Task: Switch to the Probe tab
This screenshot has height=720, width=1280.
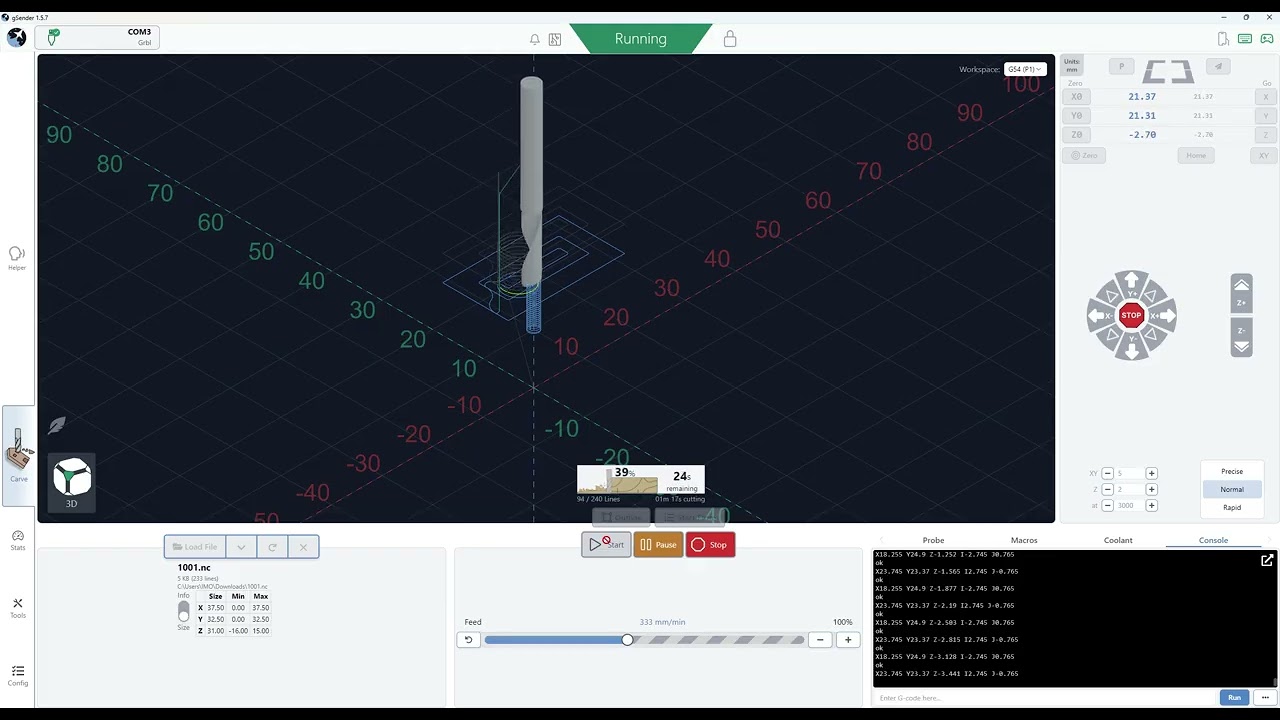Action: tap(933, 540)
